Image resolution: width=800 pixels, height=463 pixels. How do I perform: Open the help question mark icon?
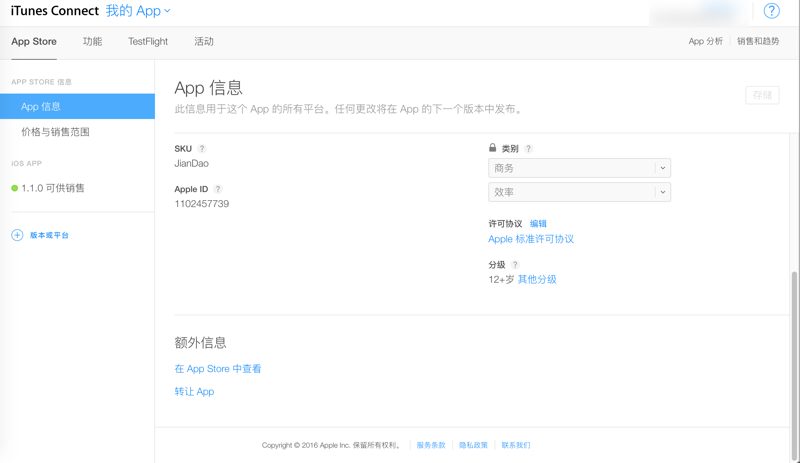point(771,11)
